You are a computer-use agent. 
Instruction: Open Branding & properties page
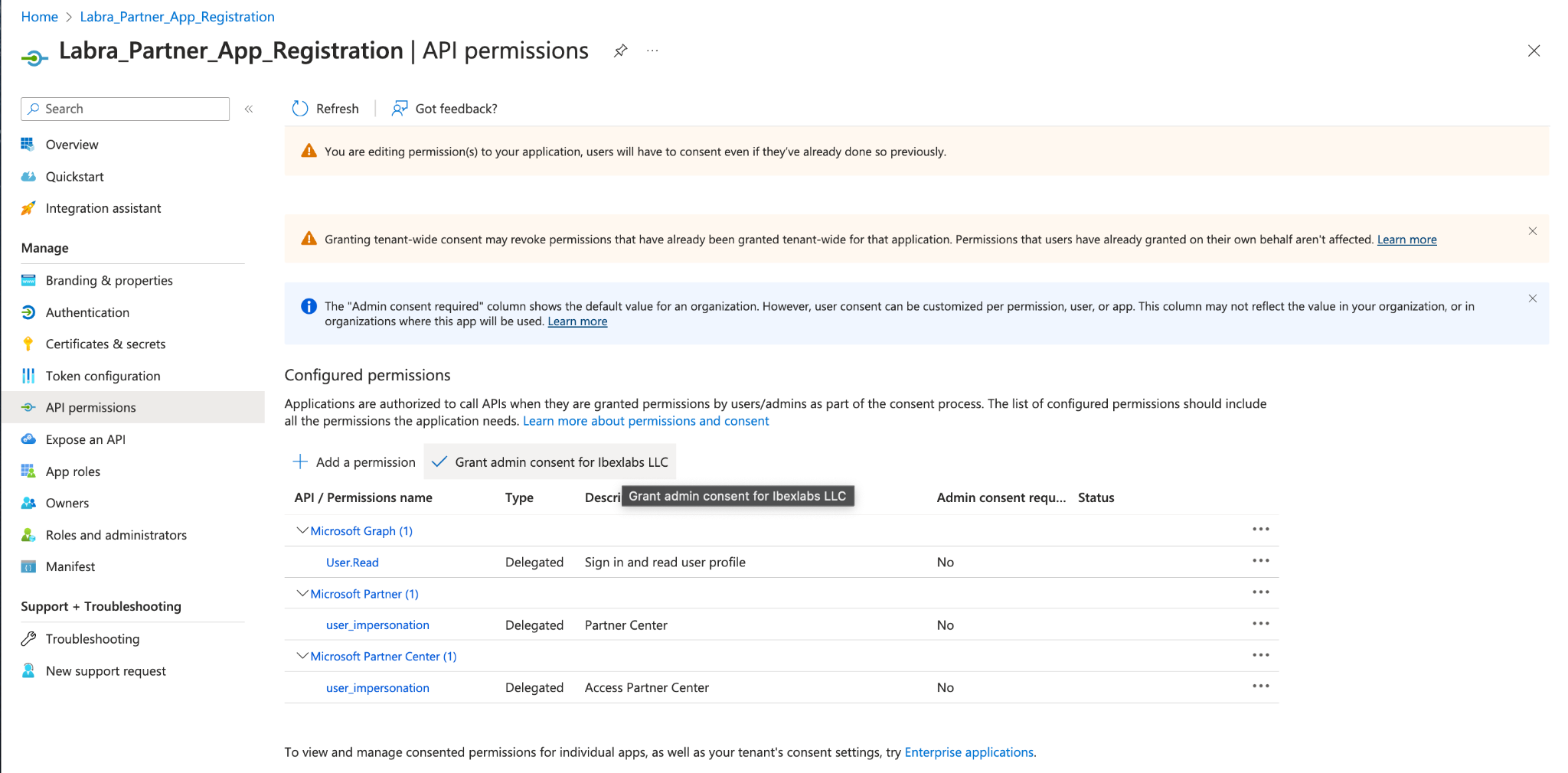(109, 280)
